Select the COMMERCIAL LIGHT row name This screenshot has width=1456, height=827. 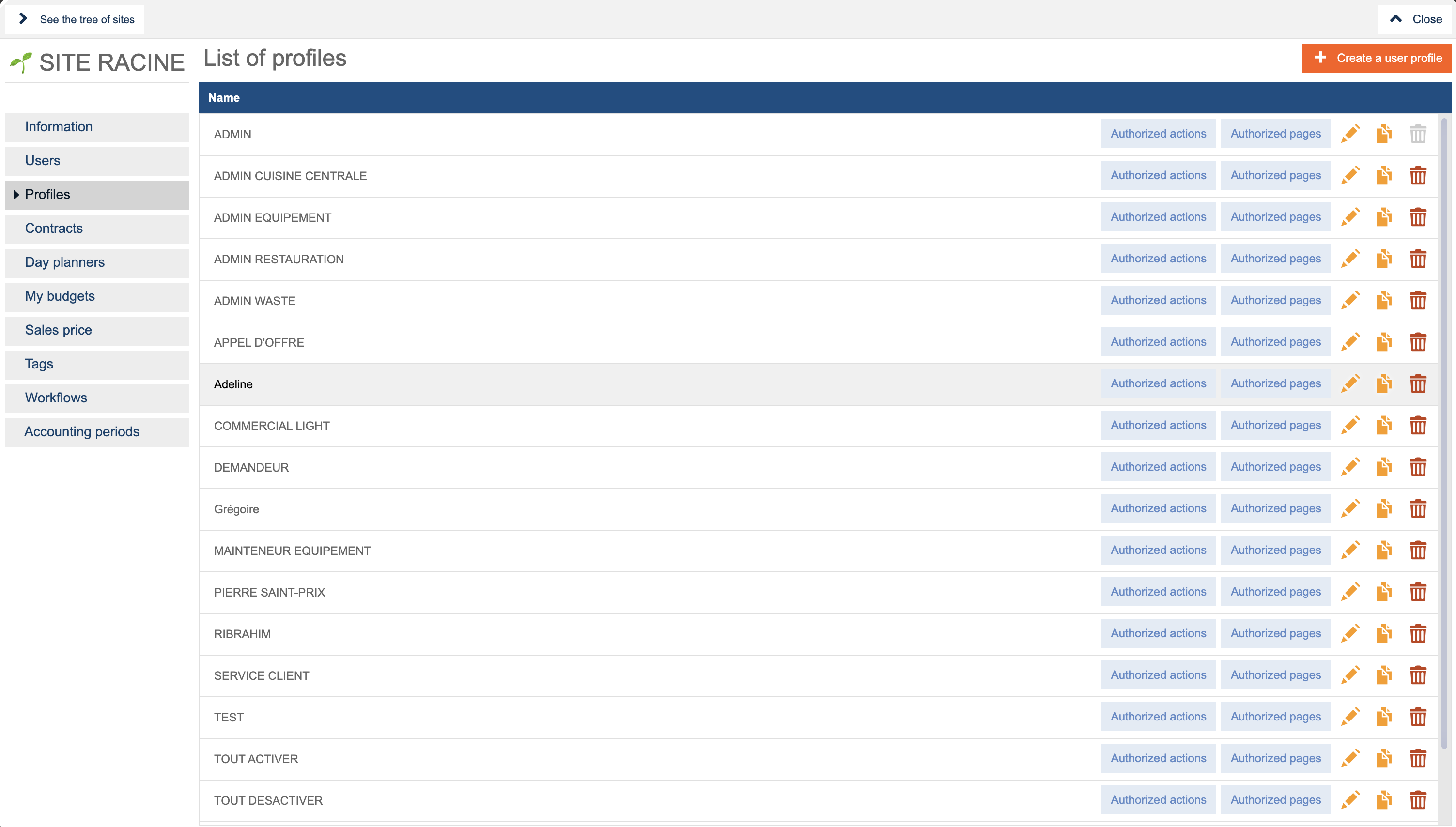pyautogui.click(x=272, y=426)
